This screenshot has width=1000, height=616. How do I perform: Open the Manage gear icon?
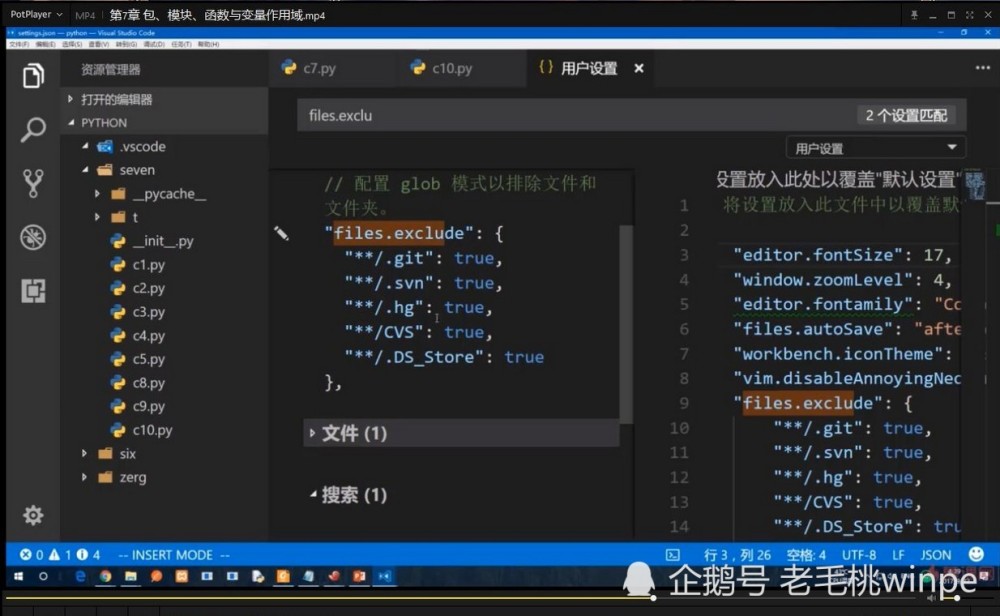pos(33,515)
